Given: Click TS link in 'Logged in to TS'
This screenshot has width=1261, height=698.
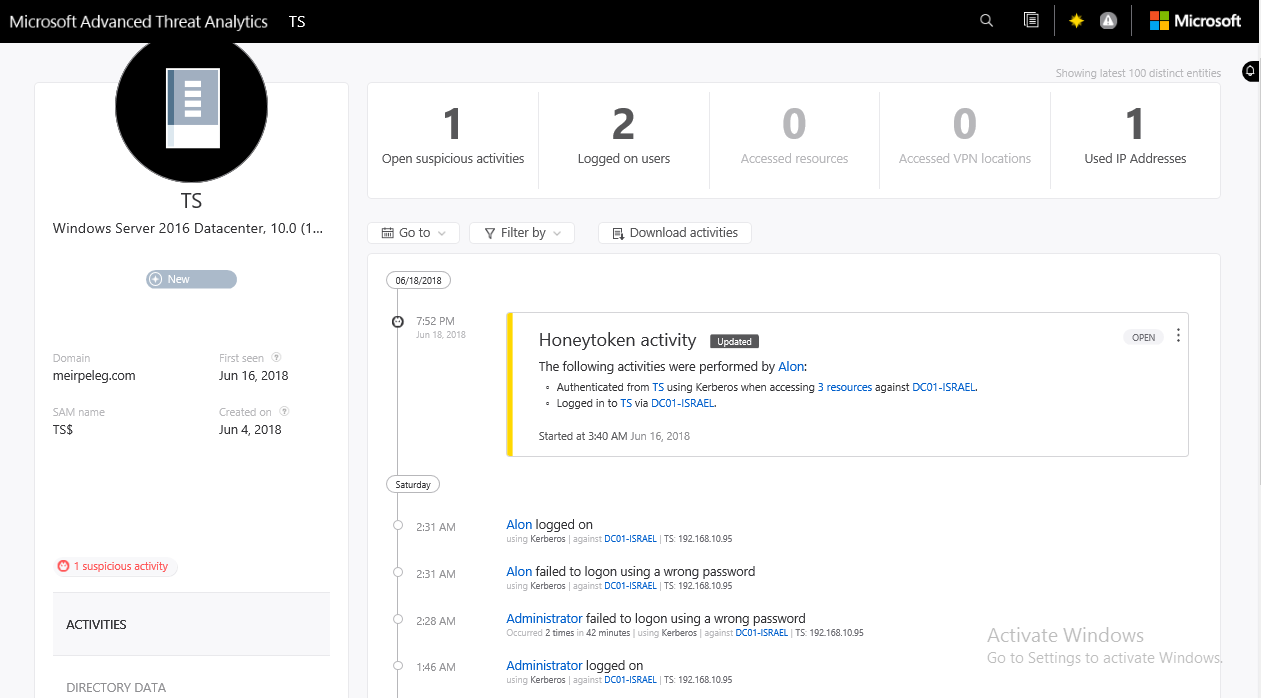Looking at the screenshot, I should click(626, 403).
